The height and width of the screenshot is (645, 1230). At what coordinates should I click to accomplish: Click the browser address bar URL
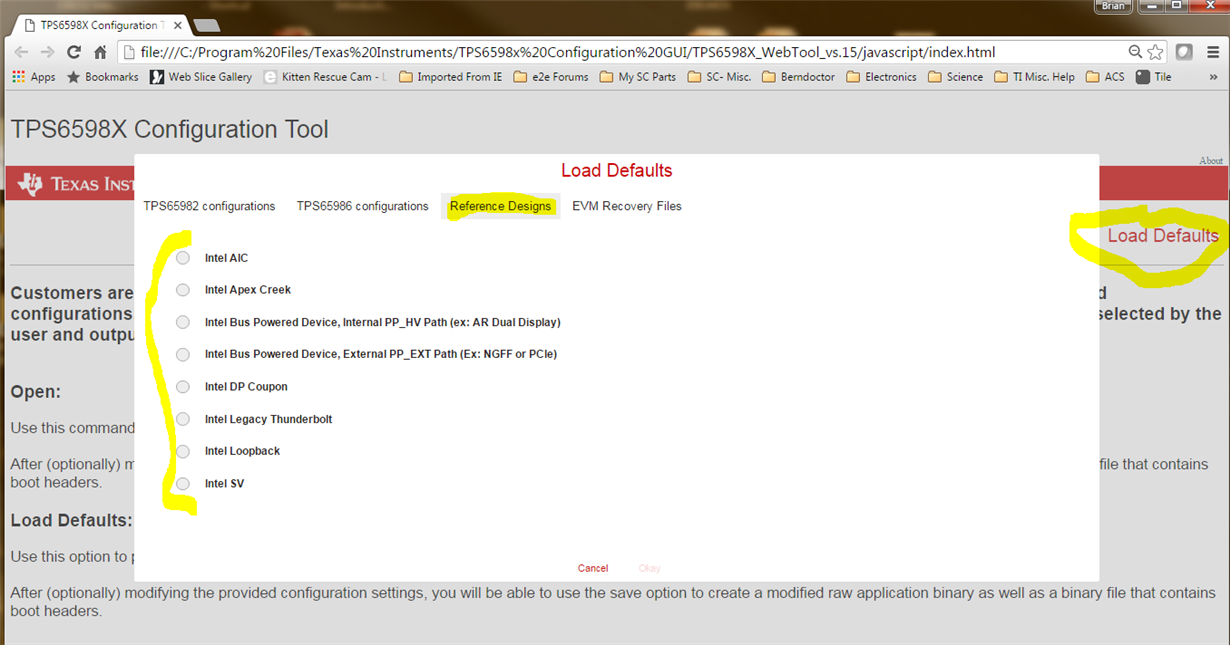click(567, 52)
